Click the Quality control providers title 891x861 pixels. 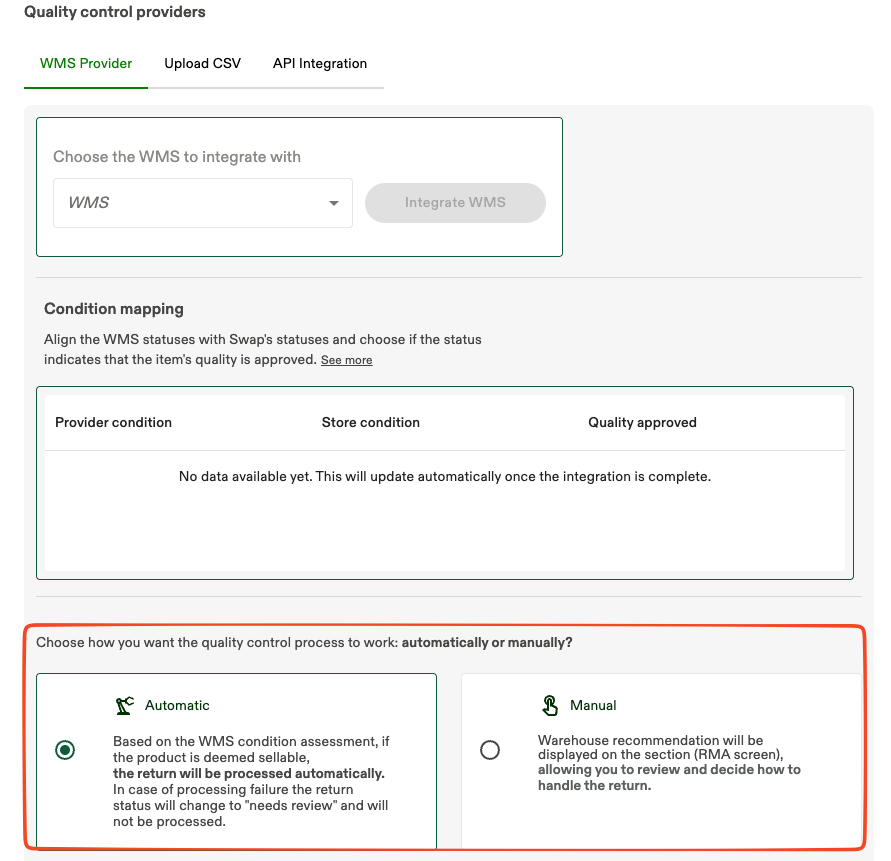[x=114, y=12]
